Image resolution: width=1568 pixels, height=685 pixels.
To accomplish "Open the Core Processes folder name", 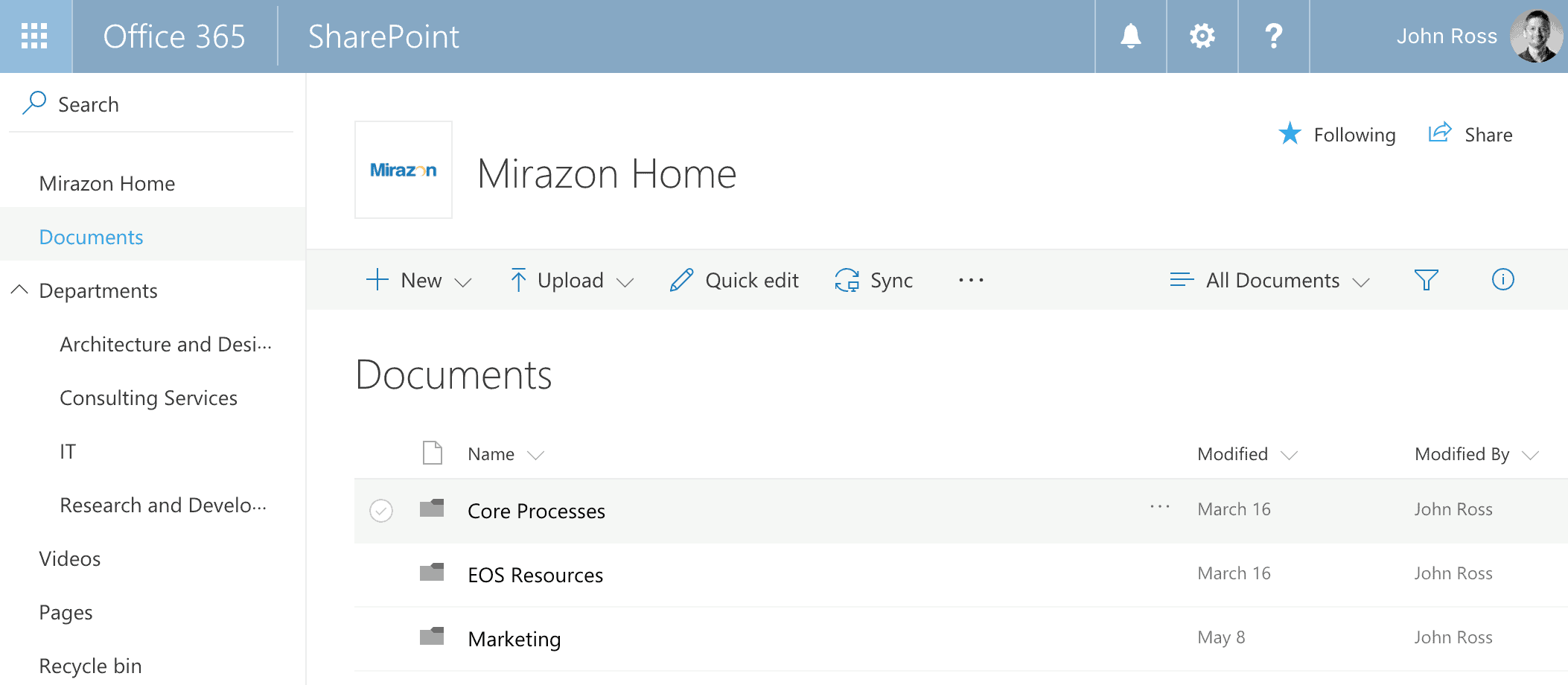I will point(536,511).
